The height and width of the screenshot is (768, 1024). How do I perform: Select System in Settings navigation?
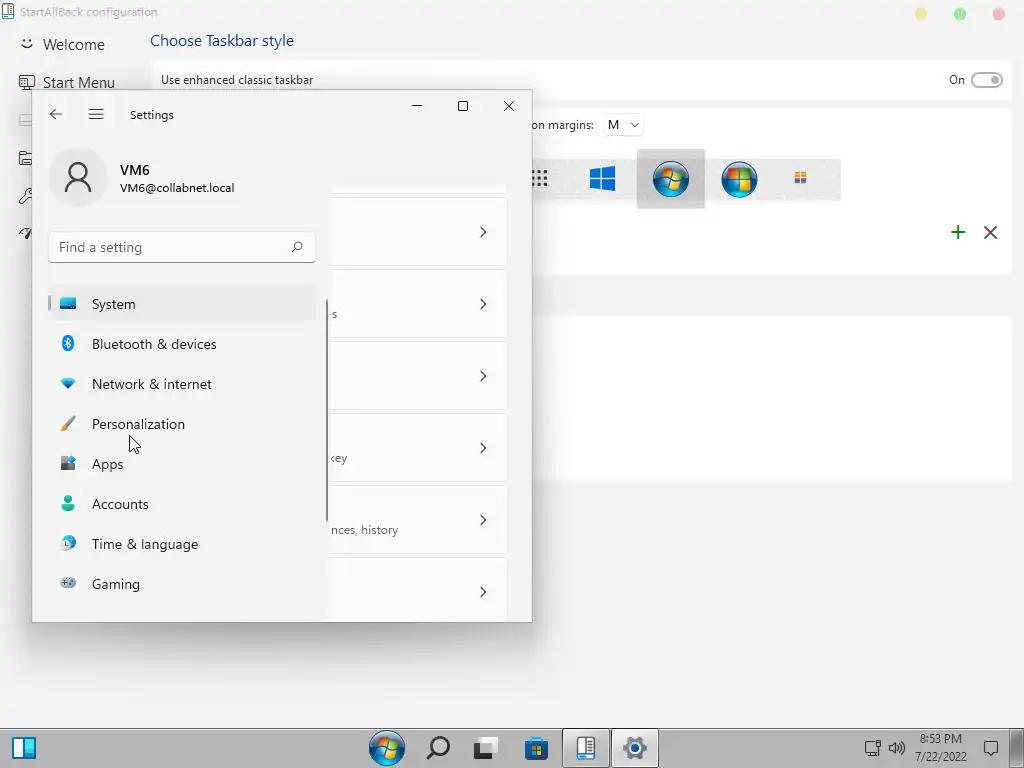(182, 304)
